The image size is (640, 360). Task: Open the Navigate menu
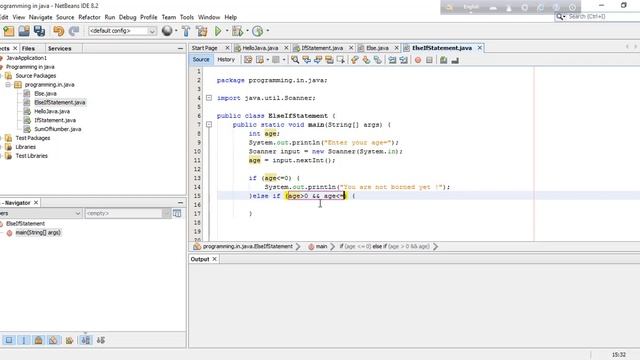[x=40, y=17]
